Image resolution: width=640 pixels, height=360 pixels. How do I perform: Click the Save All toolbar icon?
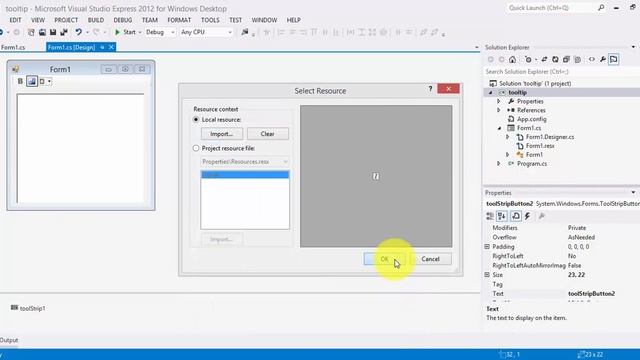[64, 32]
